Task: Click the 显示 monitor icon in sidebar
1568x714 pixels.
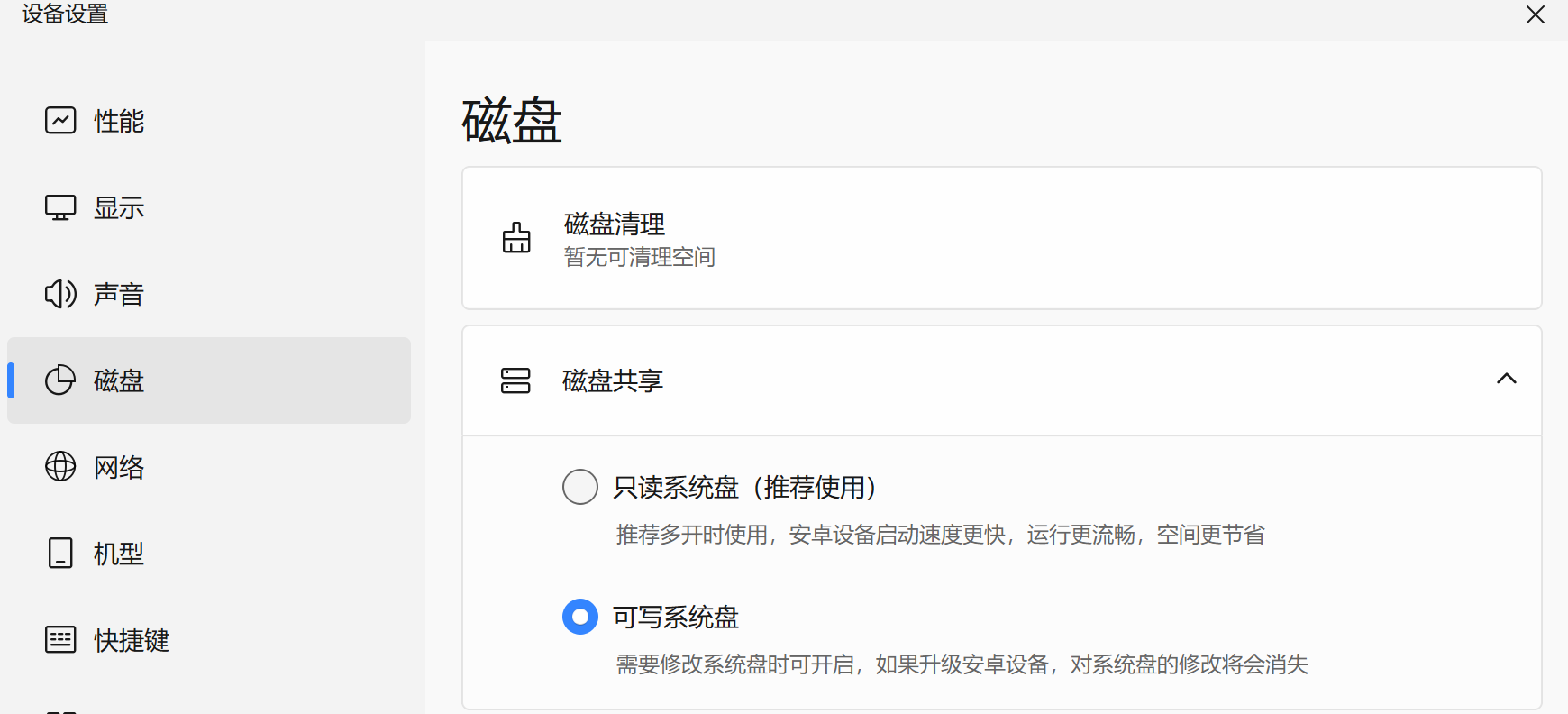Action: point(59,206)
